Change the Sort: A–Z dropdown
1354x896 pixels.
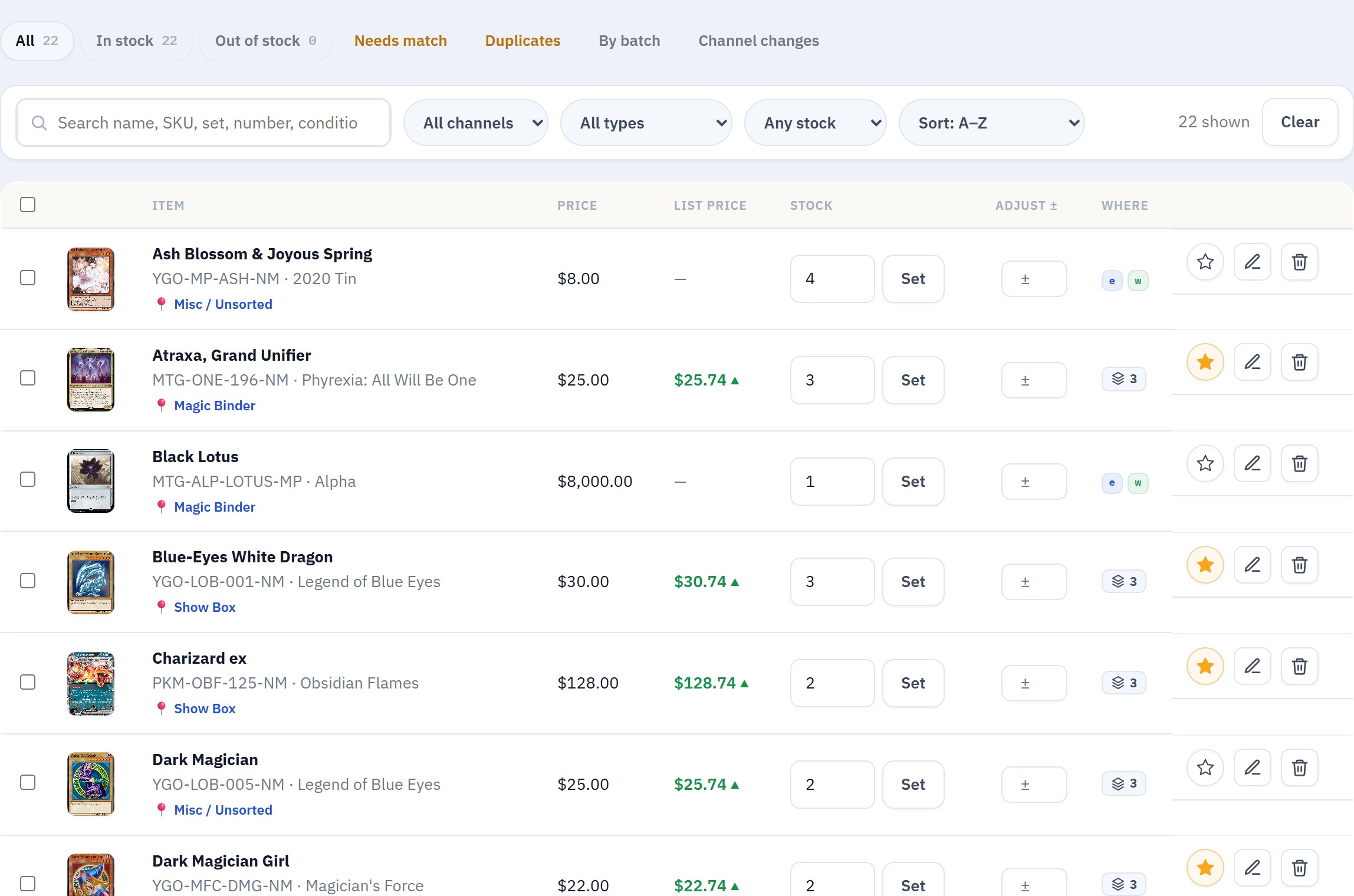[x=992, y=123]
